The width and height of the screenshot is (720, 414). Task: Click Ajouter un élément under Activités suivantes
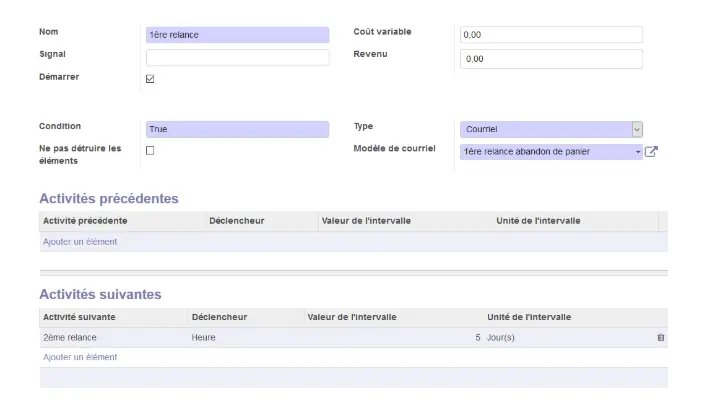pos(80,357)
